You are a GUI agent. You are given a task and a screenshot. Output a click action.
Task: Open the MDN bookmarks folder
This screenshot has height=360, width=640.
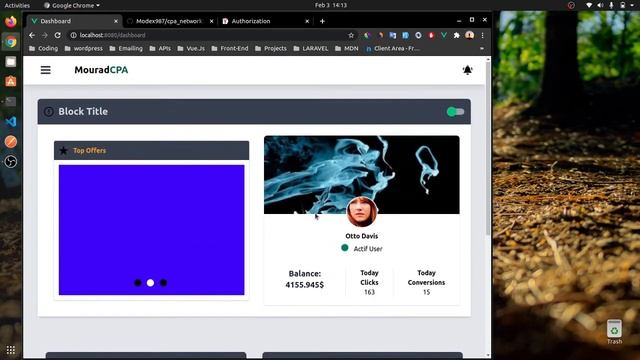coord(347,49)
